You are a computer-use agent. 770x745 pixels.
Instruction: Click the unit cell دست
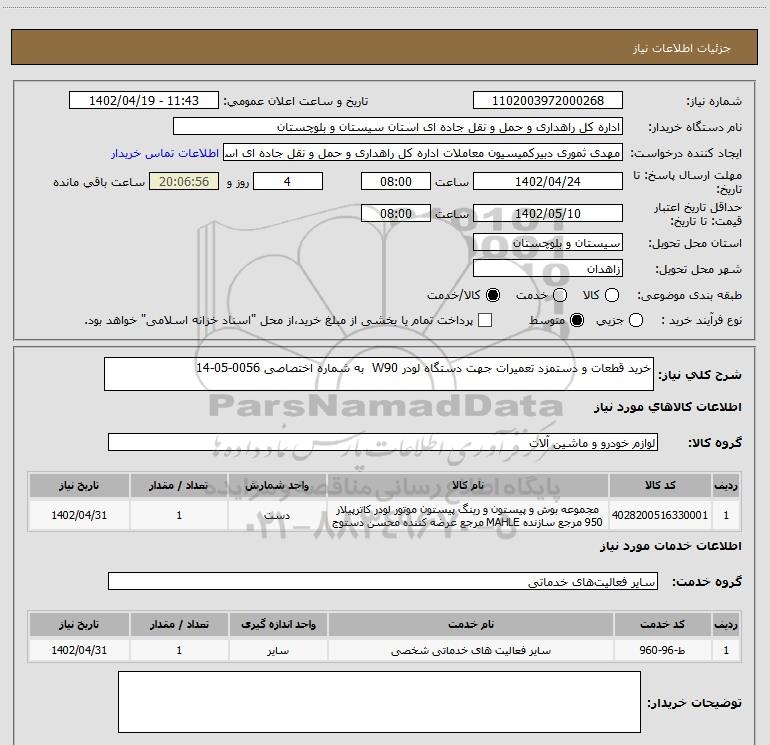277,515
